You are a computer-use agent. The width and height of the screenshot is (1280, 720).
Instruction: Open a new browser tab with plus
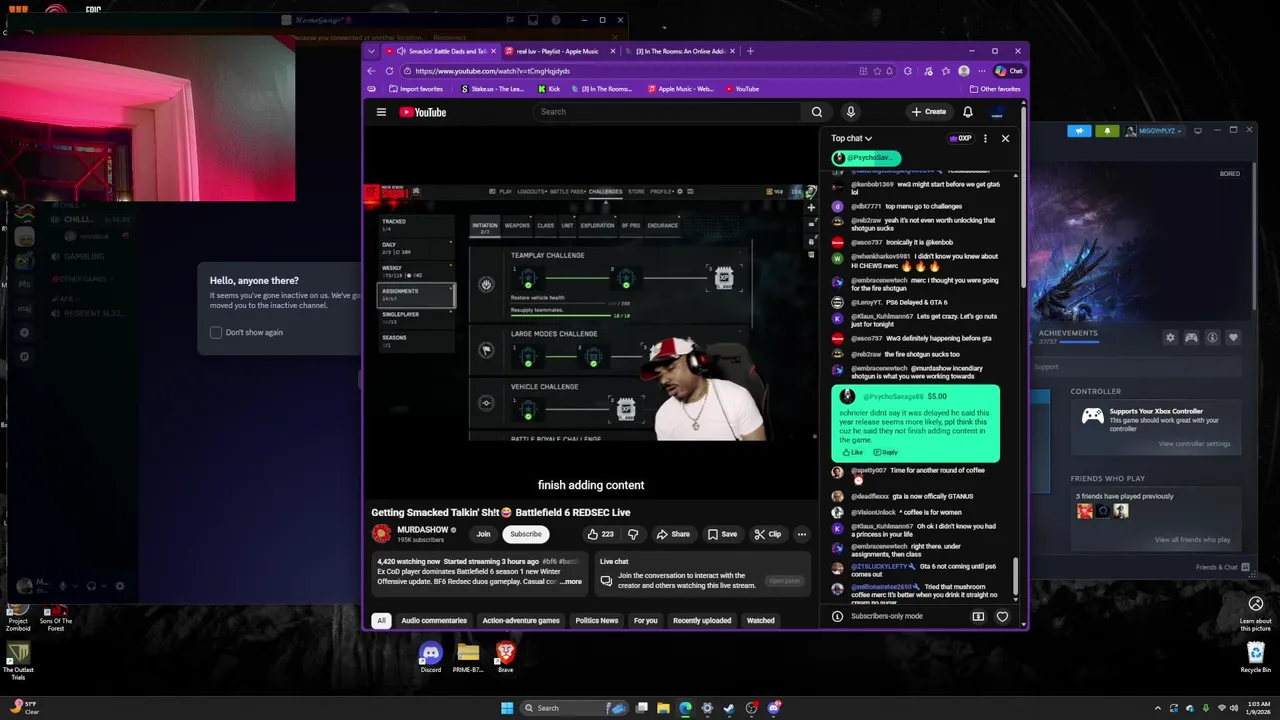750,51
